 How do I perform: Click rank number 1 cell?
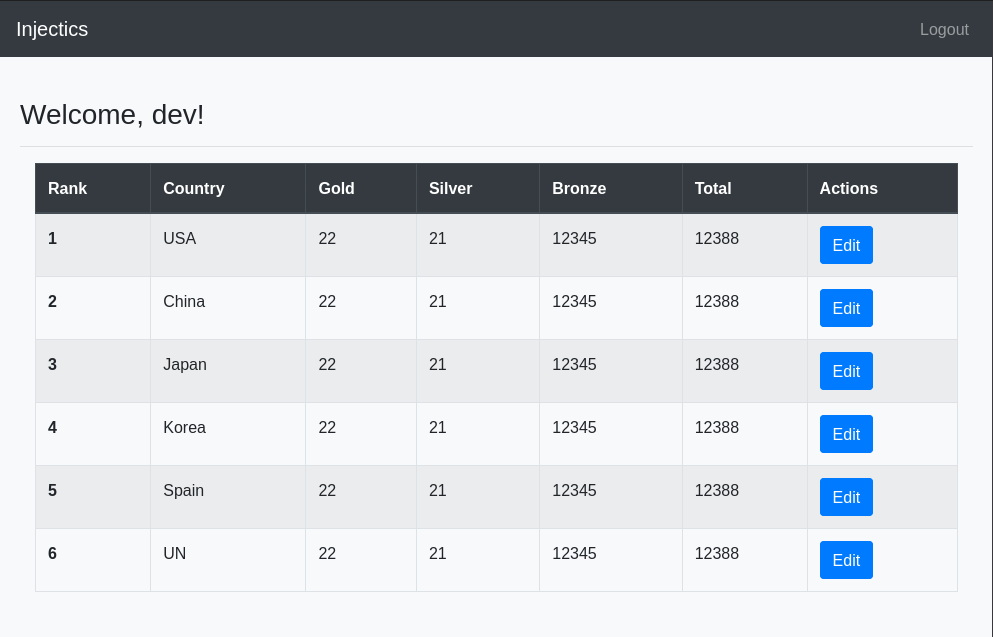click(52, 239)
